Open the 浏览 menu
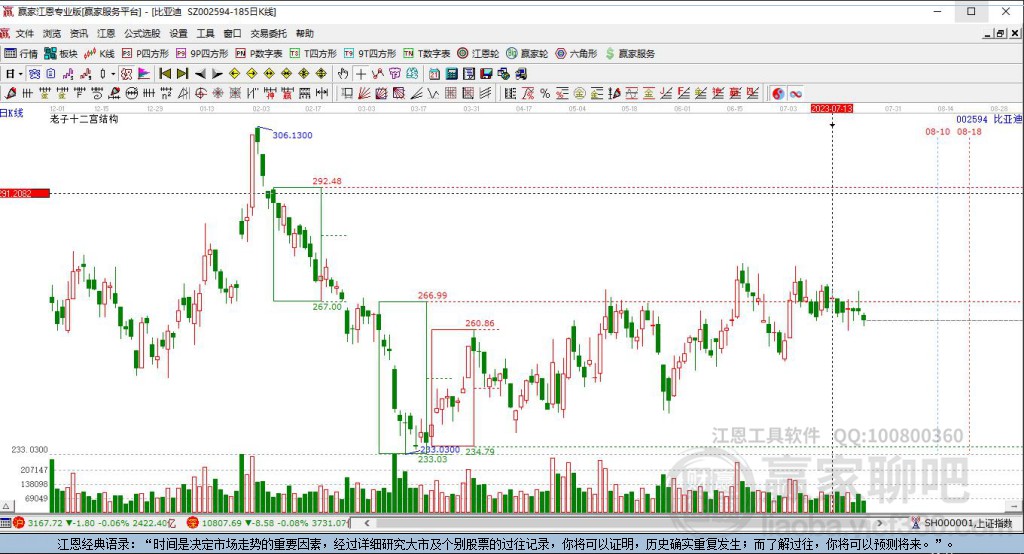 coord(52,33)
